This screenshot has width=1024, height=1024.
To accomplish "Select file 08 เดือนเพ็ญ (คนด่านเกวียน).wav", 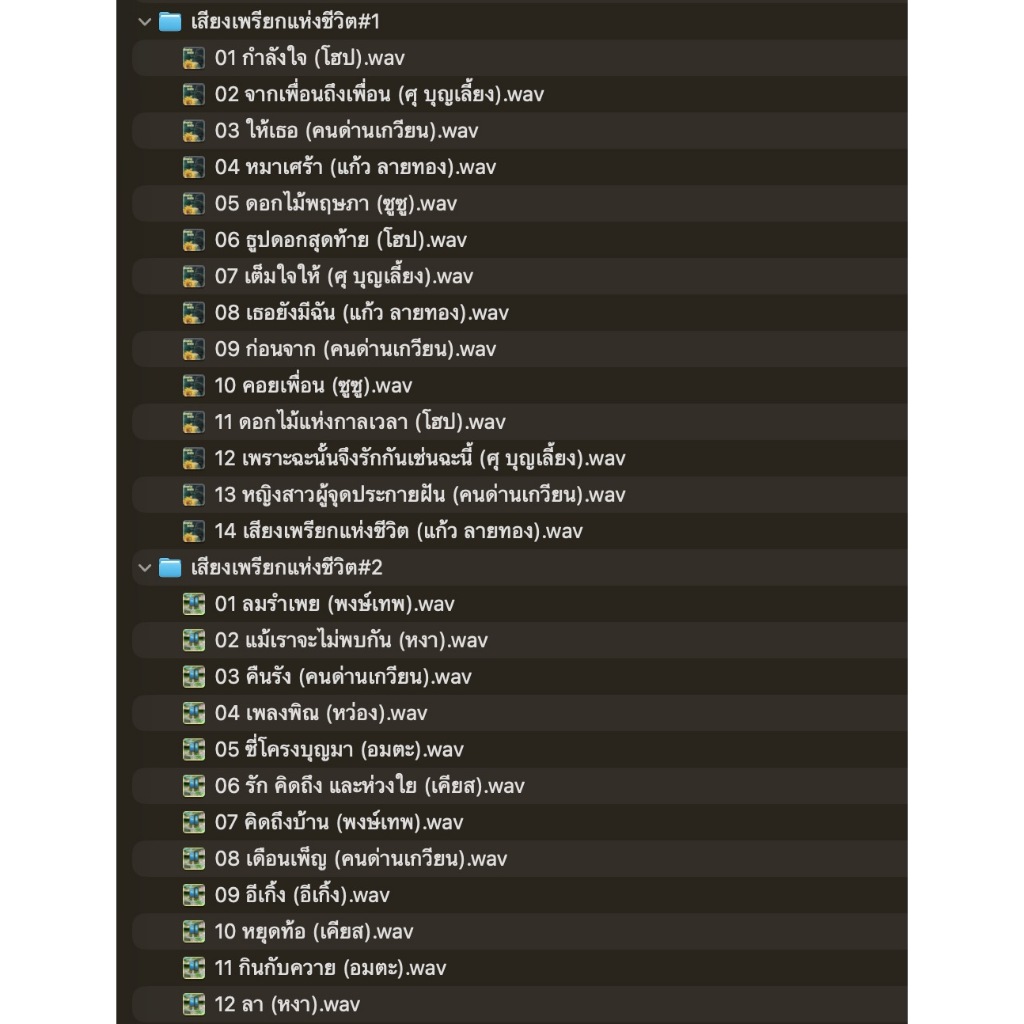I will 520,859.
